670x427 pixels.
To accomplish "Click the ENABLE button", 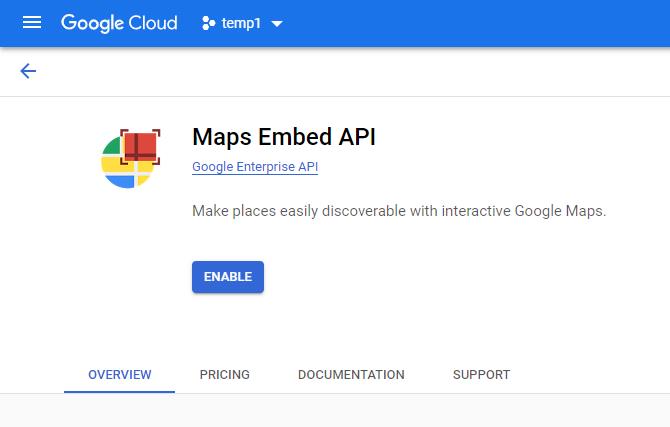I will (228, 277).
